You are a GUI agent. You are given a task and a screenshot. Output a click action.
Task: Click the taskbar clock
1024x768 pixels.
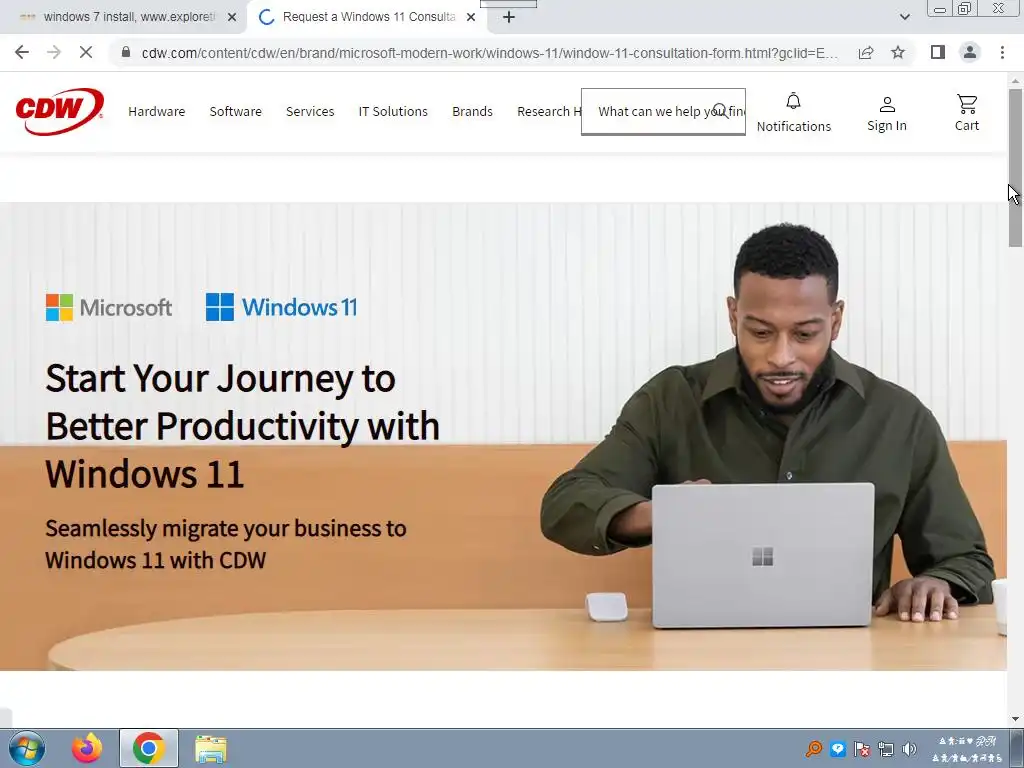click(967, 749)
